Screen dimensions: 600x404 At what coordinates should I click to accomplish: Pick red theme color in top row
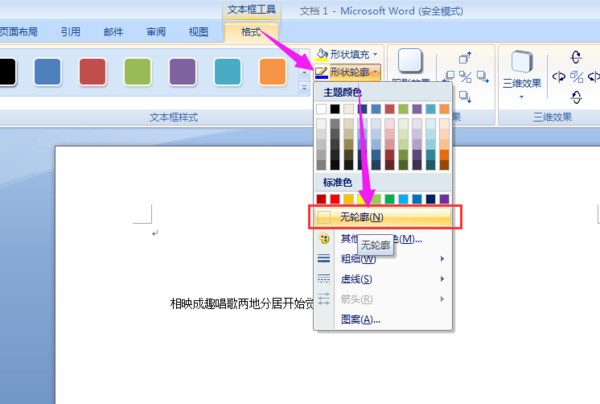coord(390,109)
